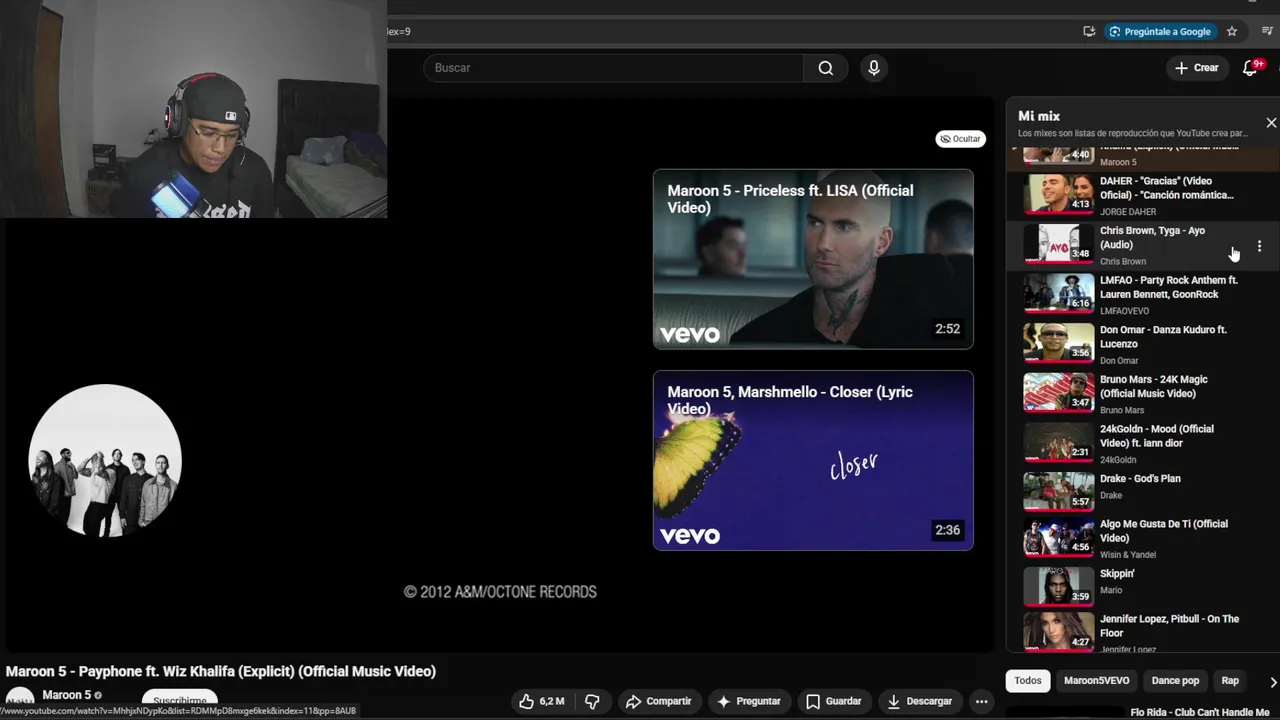Hide the end screen with Ocultar
1280x720 pixels.
click(960, 139)
